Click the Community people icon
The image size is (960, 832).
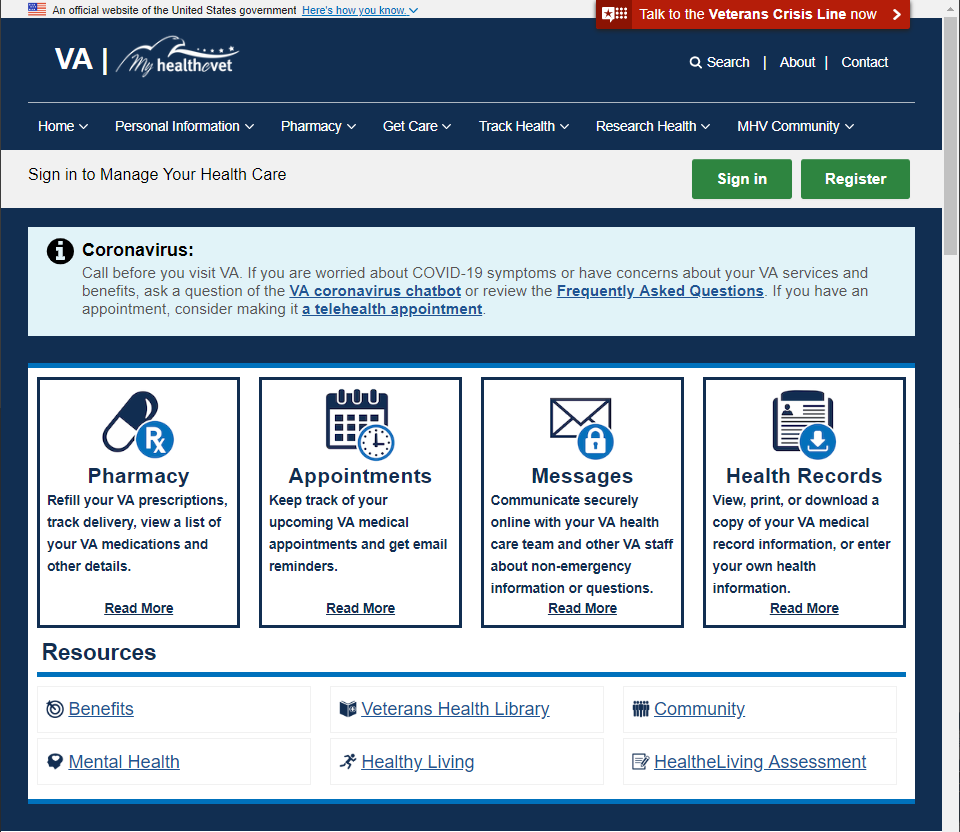click(640, 709)
